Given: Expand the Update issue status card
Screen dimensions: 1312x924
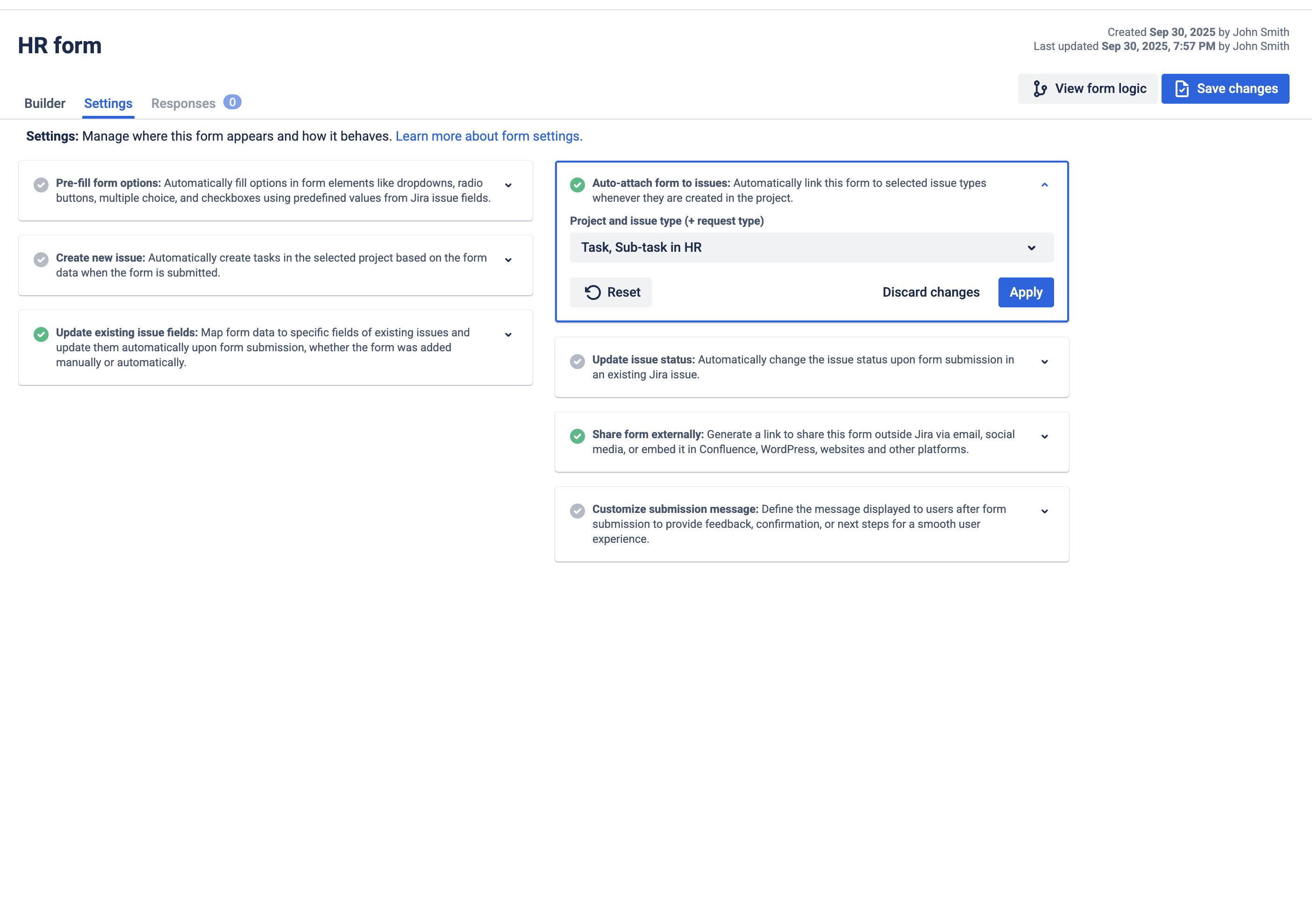Looking at the screenshot, I should coord(1045,361).
